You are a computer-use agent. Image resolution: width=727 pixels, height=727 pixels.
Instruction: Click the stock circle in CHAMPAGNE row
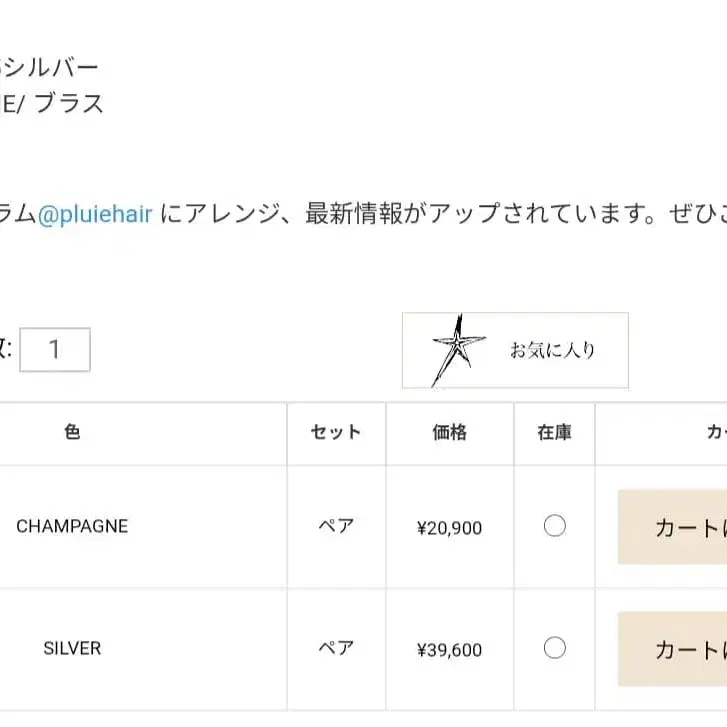(555, 526)
